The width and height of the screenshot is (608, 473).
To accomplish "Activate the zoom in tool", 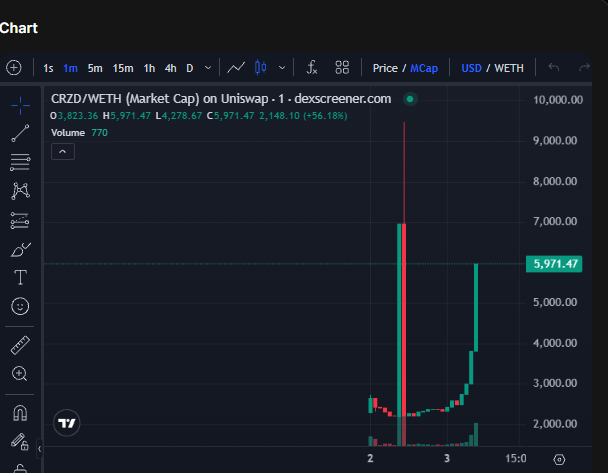I will tap(19, 374).
